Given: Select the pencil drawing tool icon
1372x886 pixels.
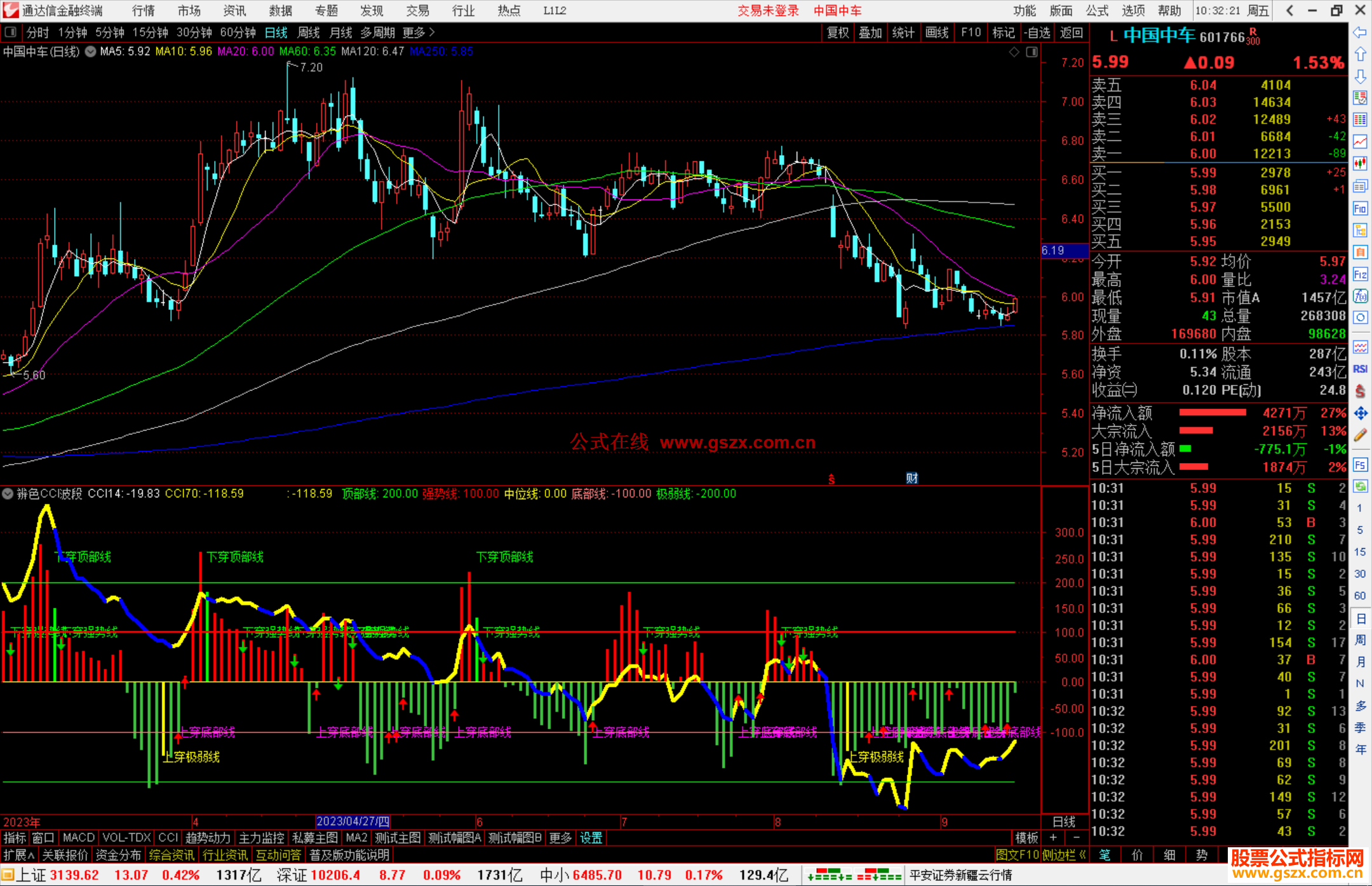Looking at the screenshot, I should [x=1360, y=435].
